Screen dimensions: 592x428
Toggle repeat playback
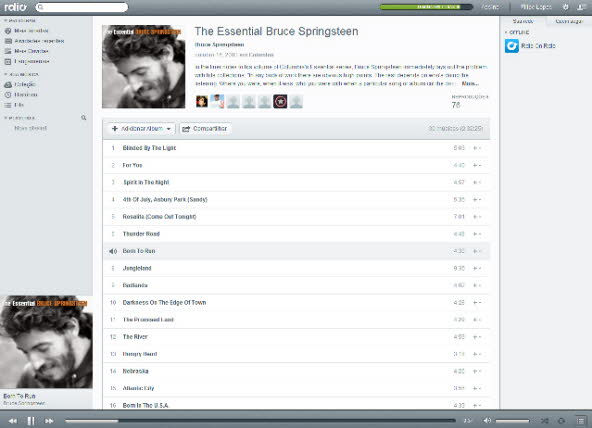click(561, 420)
